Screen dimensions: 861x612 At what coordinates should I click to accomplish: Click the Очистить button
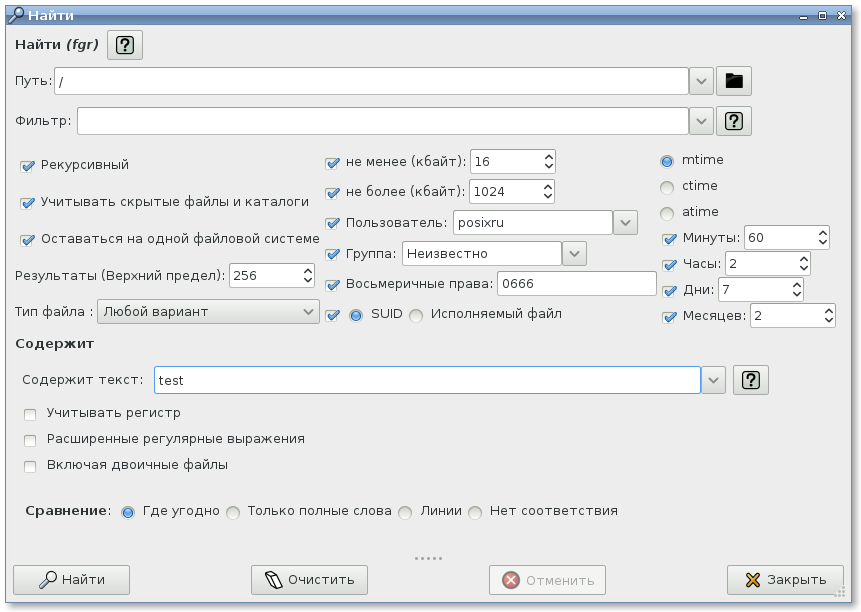click(x=309, y=580)
